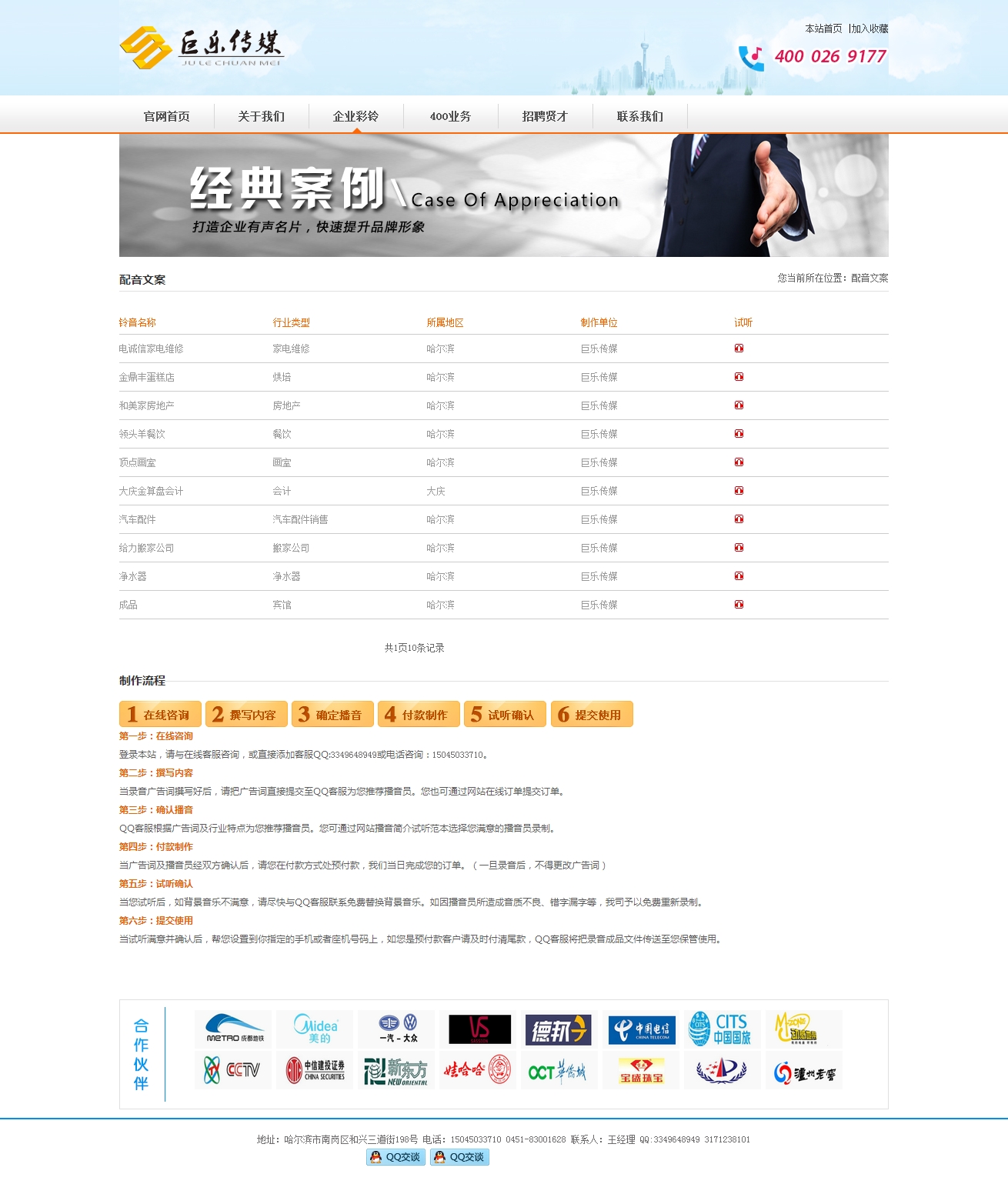
Task: Click the 经典案例 banner image
Action: pyautogui.click(x=503, y=195)
